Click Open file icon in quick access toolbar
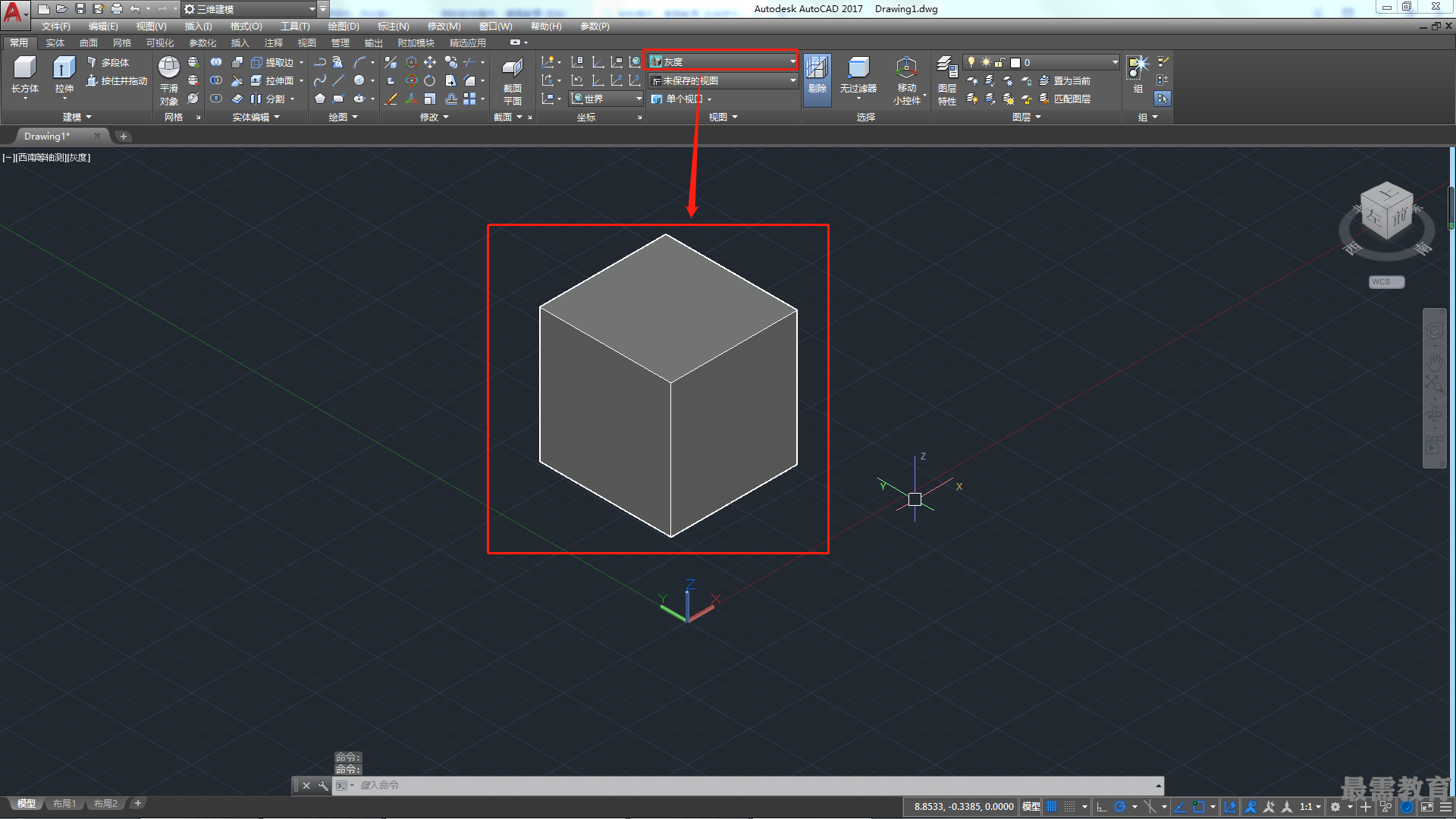This screenshot has height=819, width=1456. click(x=62, y=9)
